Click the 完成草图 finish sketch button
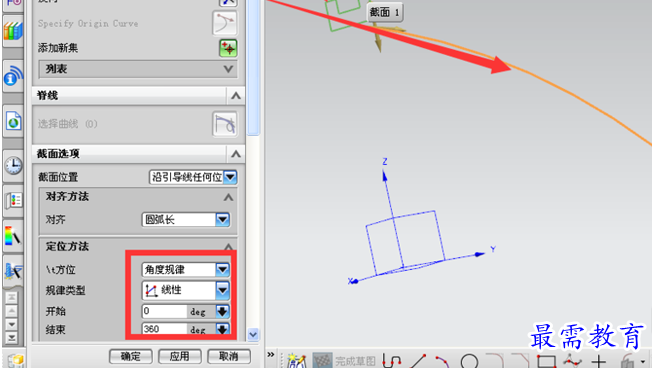The image size is (652, 368). 344,361
